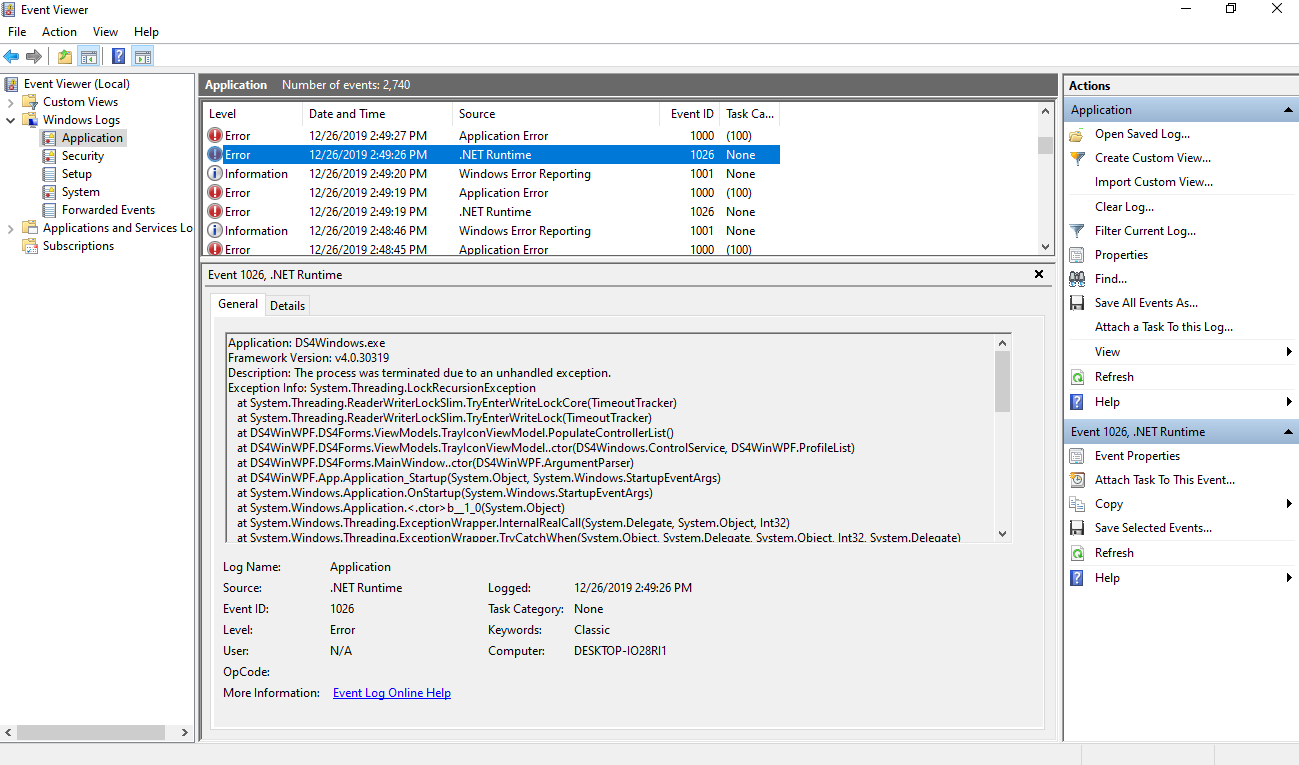Click the Find binoculars icon
The height and width of the screenshot is (765, 1299).
[1076, 278]
